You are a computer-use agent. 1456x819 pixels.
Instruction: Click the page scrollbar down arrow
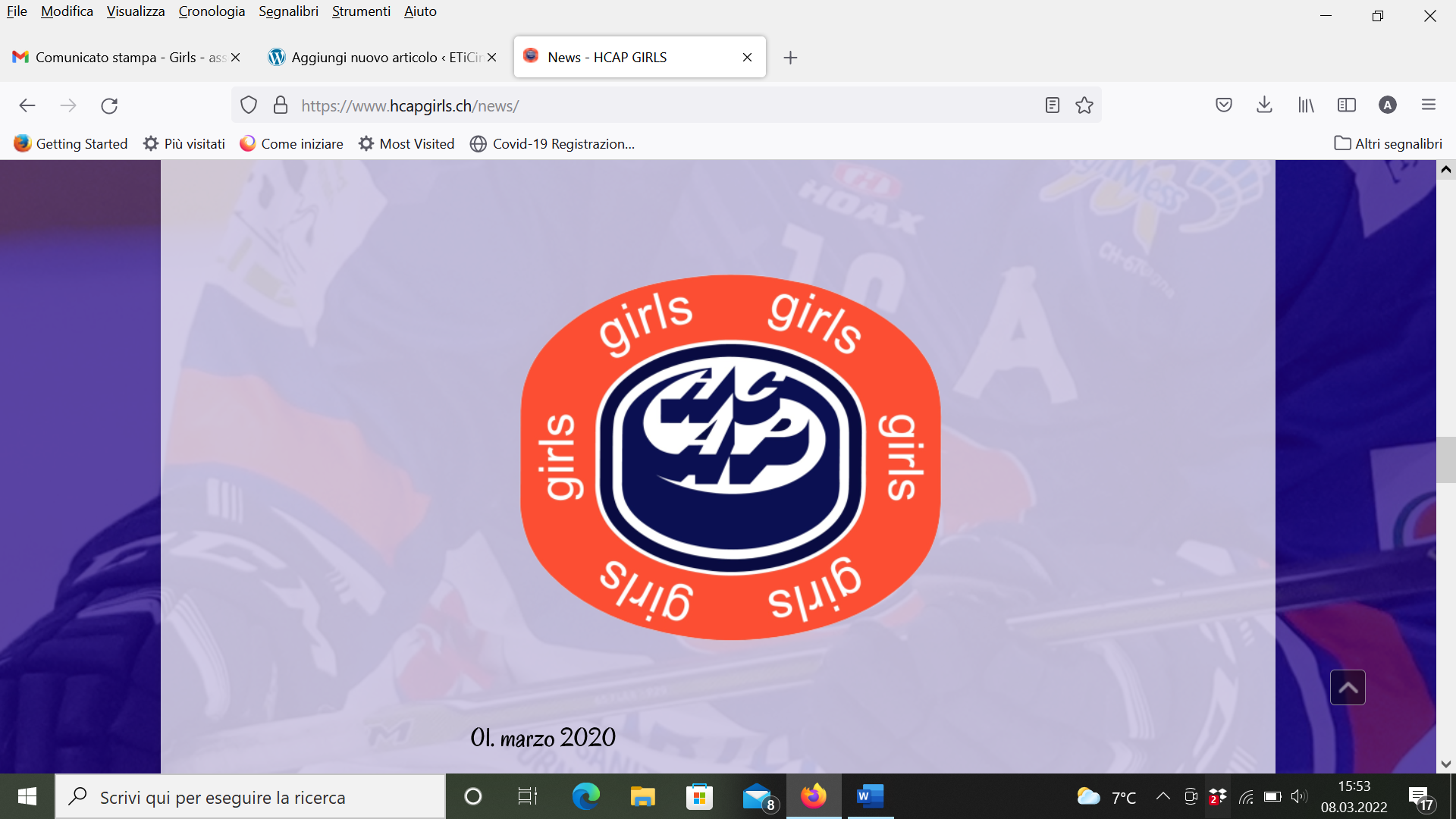[x=1446, y=764]
